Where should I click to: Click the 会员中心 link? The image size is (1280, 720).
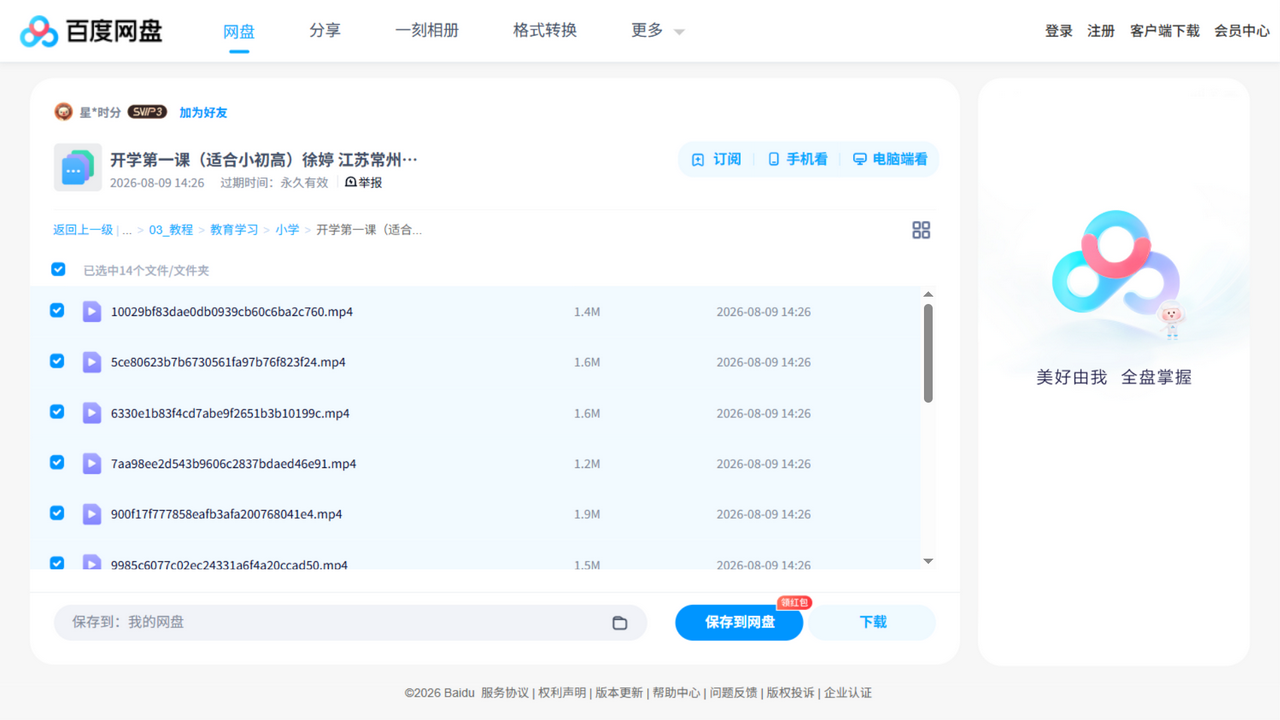[1242, 31]
